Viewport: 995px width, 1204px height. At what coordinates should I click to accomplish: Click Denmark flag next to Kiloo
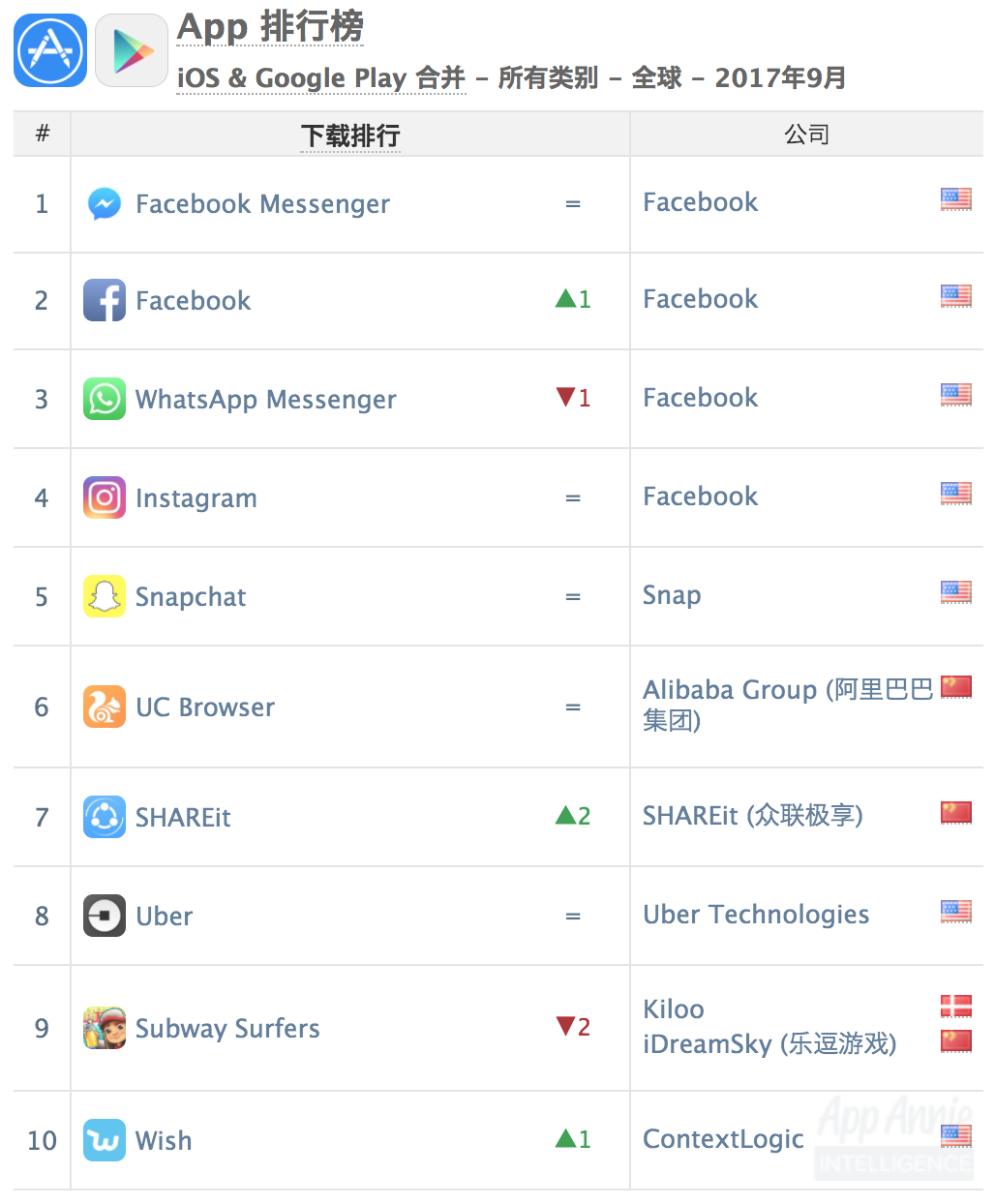[x=956, y=1007]
